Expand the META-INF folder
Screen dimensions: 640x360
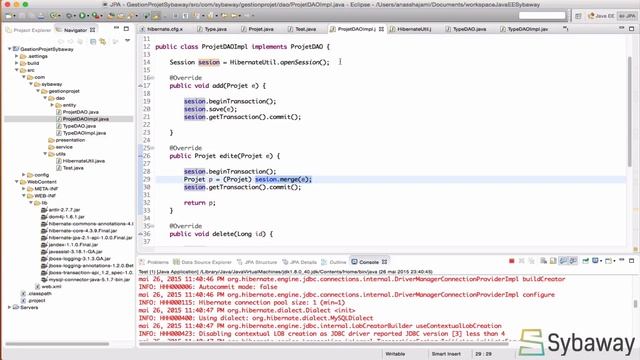(24, 189)
